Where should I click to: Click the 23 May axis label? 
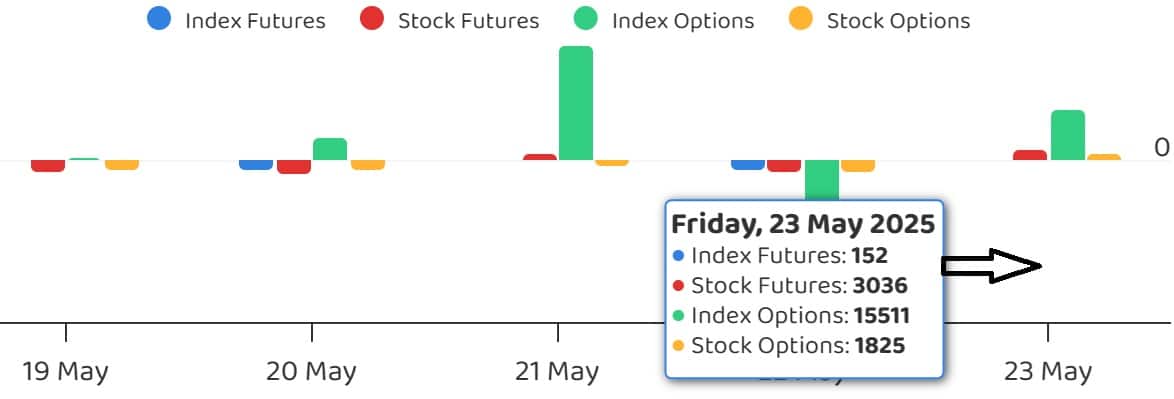[x=1047, y=371]
